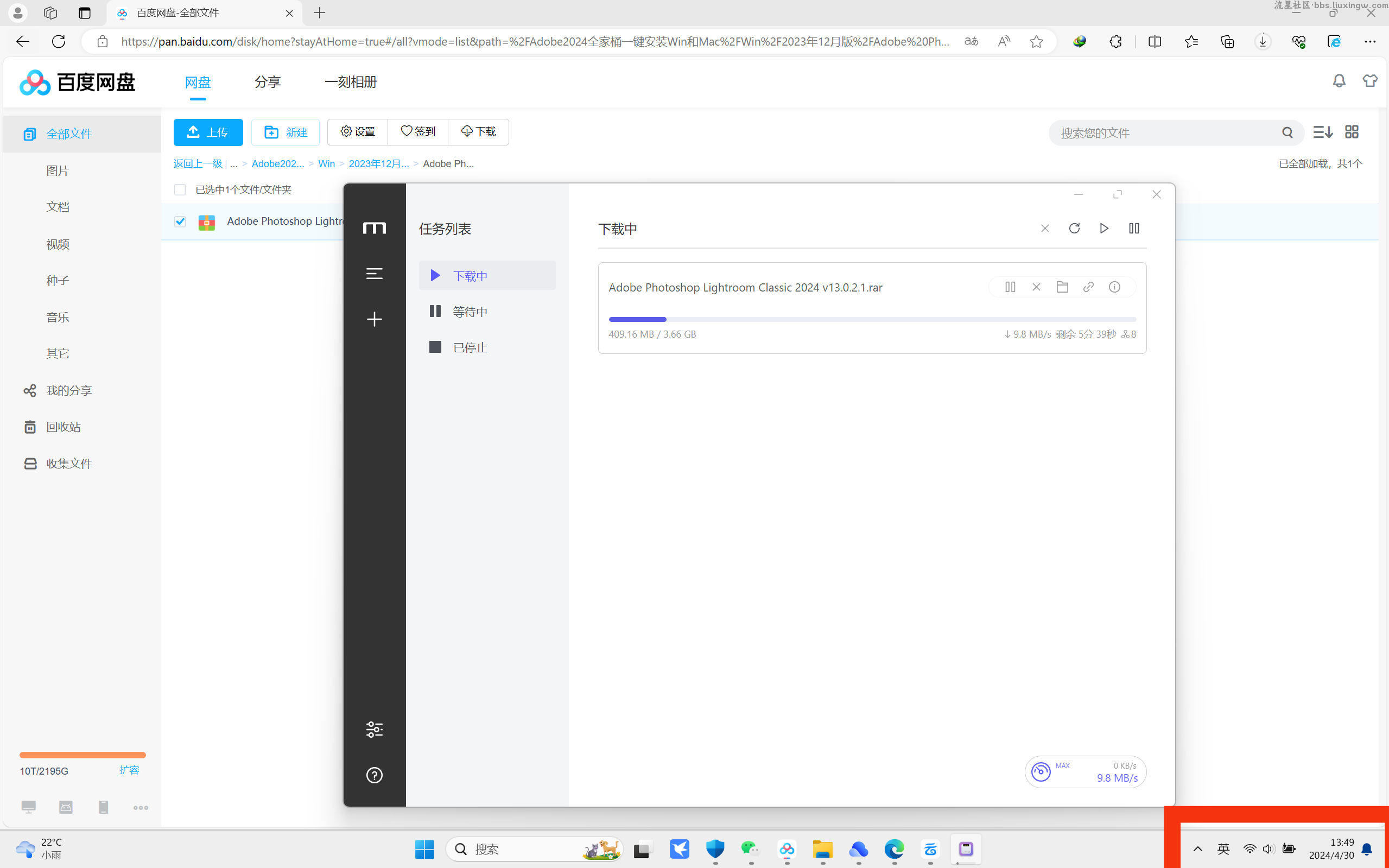Click the 上传 upload button
Image resolution: width=1389 pixels, height=868 pixels.
[x=208, y=132]
